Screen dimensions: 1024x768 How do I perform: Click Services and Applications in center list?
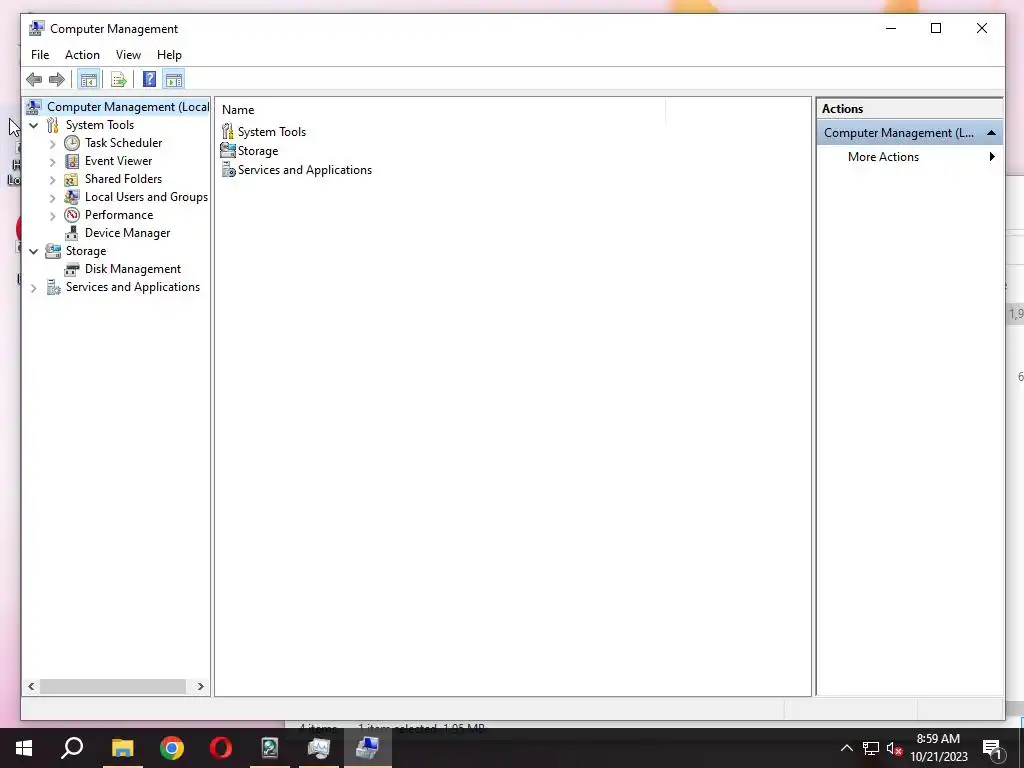click(x=304, y=170)
